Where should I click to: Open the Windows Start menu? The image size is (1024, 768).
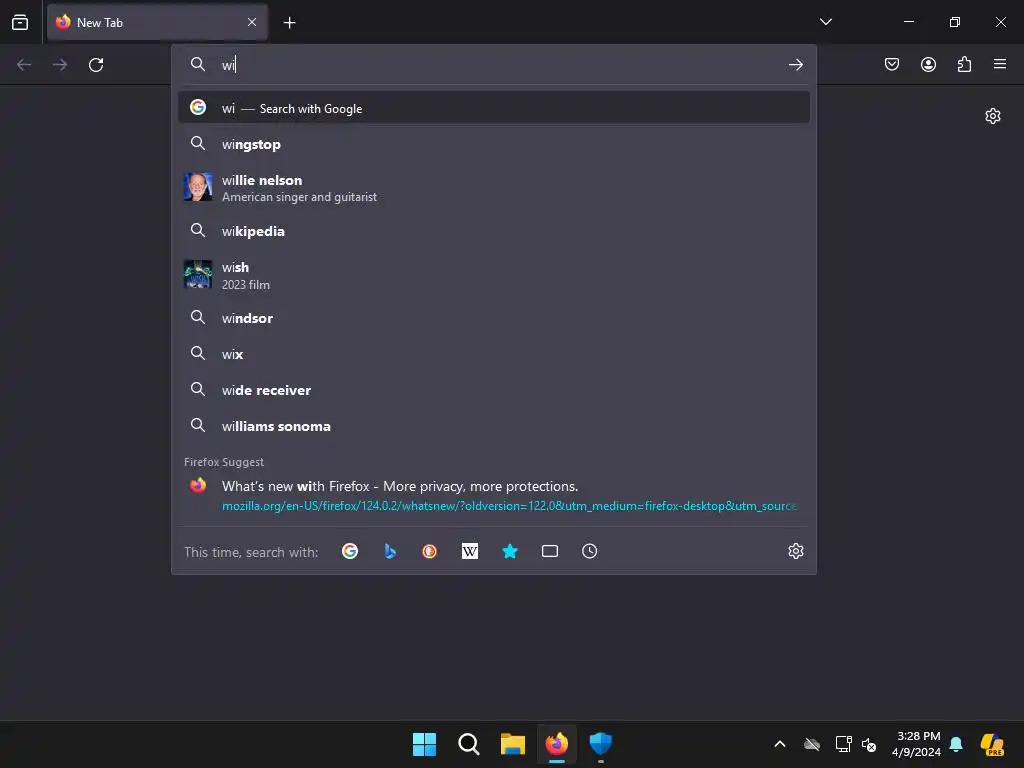pyautogui.click(x=424, y=744)
